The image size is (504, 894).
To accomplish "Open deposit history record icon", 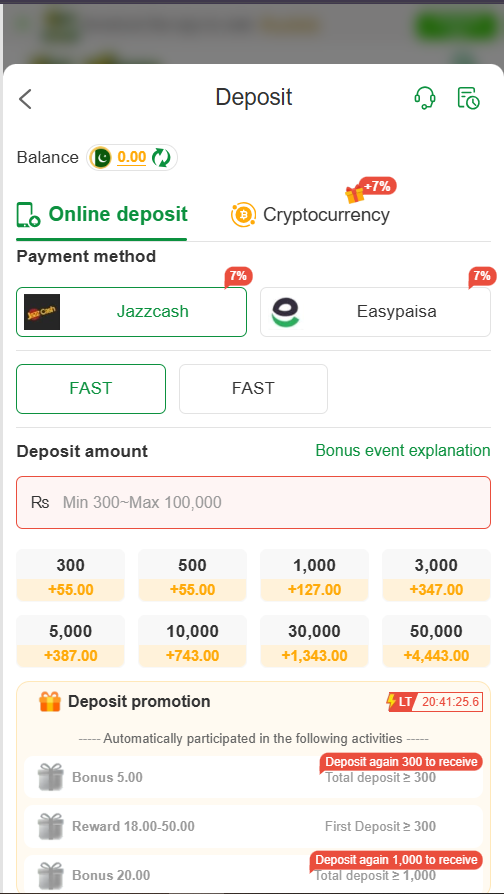I will 469,97.
